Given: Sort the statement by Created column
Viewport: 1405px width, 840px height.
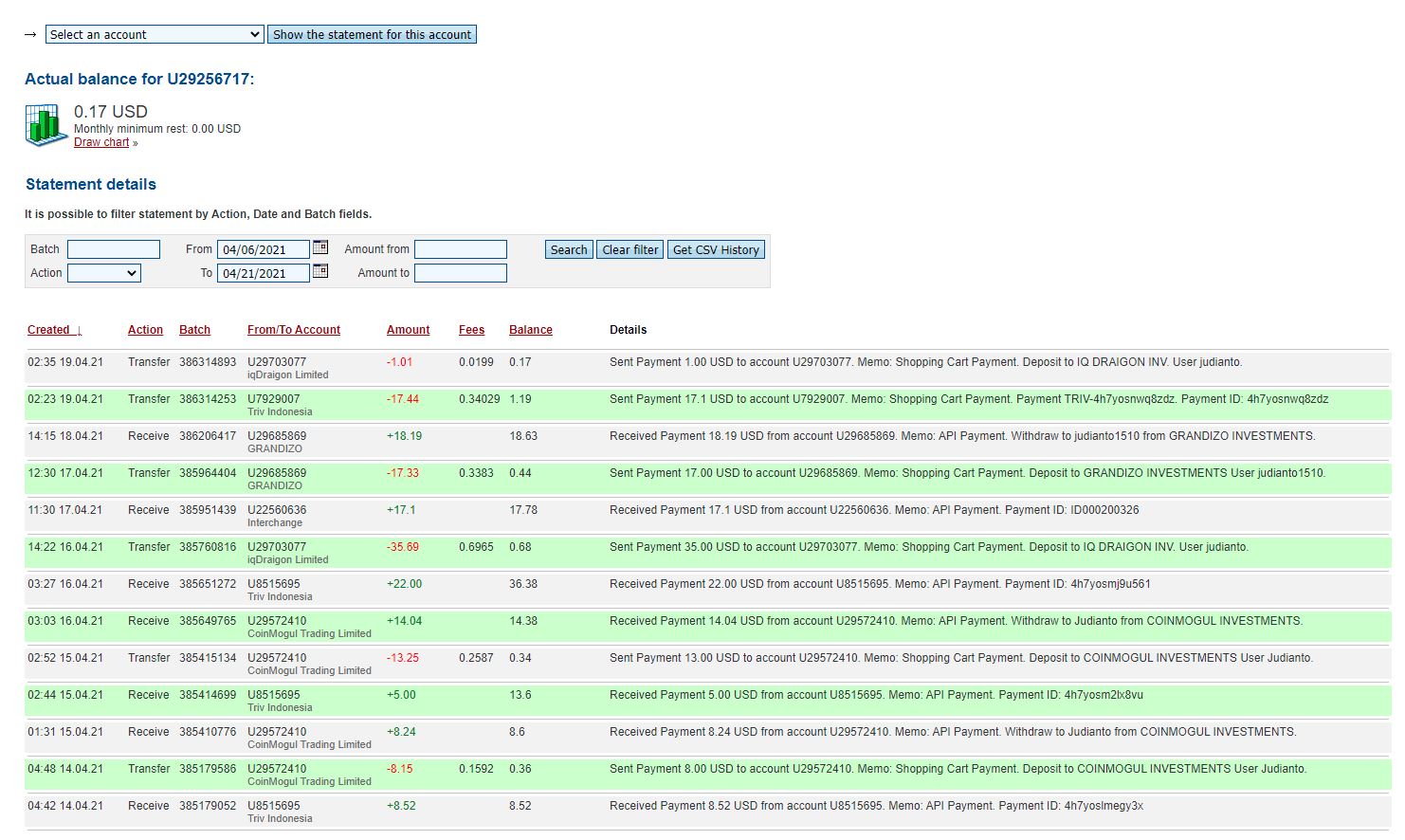Looking at the screenshot, I should (x=49, y=330).
